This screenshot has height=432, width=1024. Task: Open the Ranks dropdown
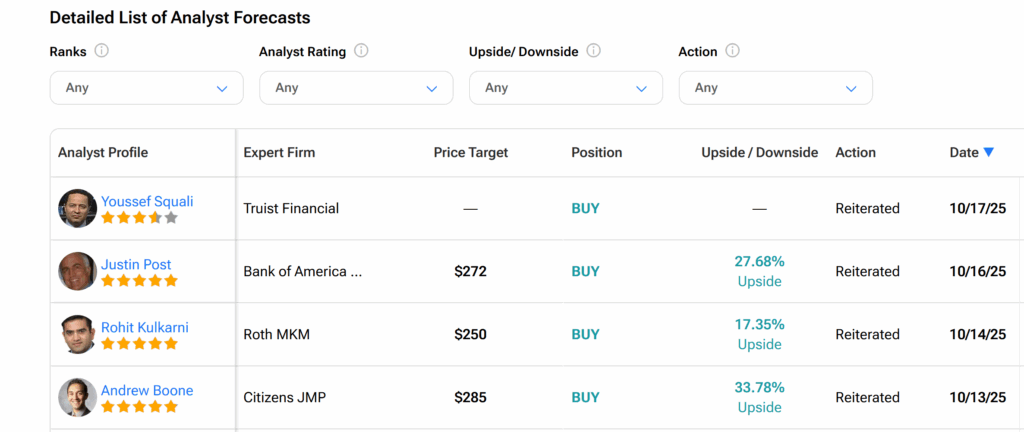[146, 88]
